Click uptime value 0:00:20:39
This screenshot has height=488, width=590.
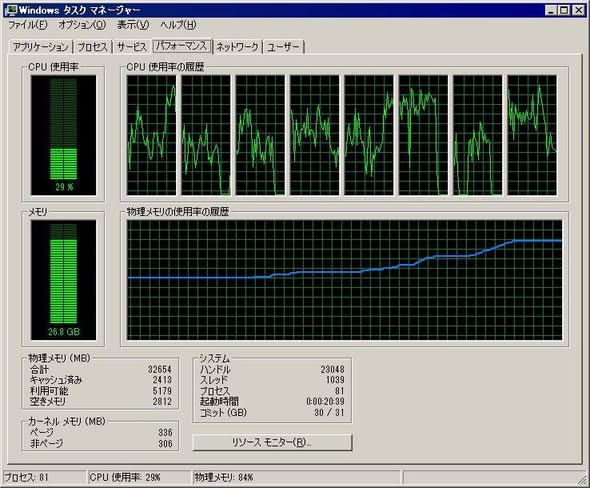pos(325,401)
